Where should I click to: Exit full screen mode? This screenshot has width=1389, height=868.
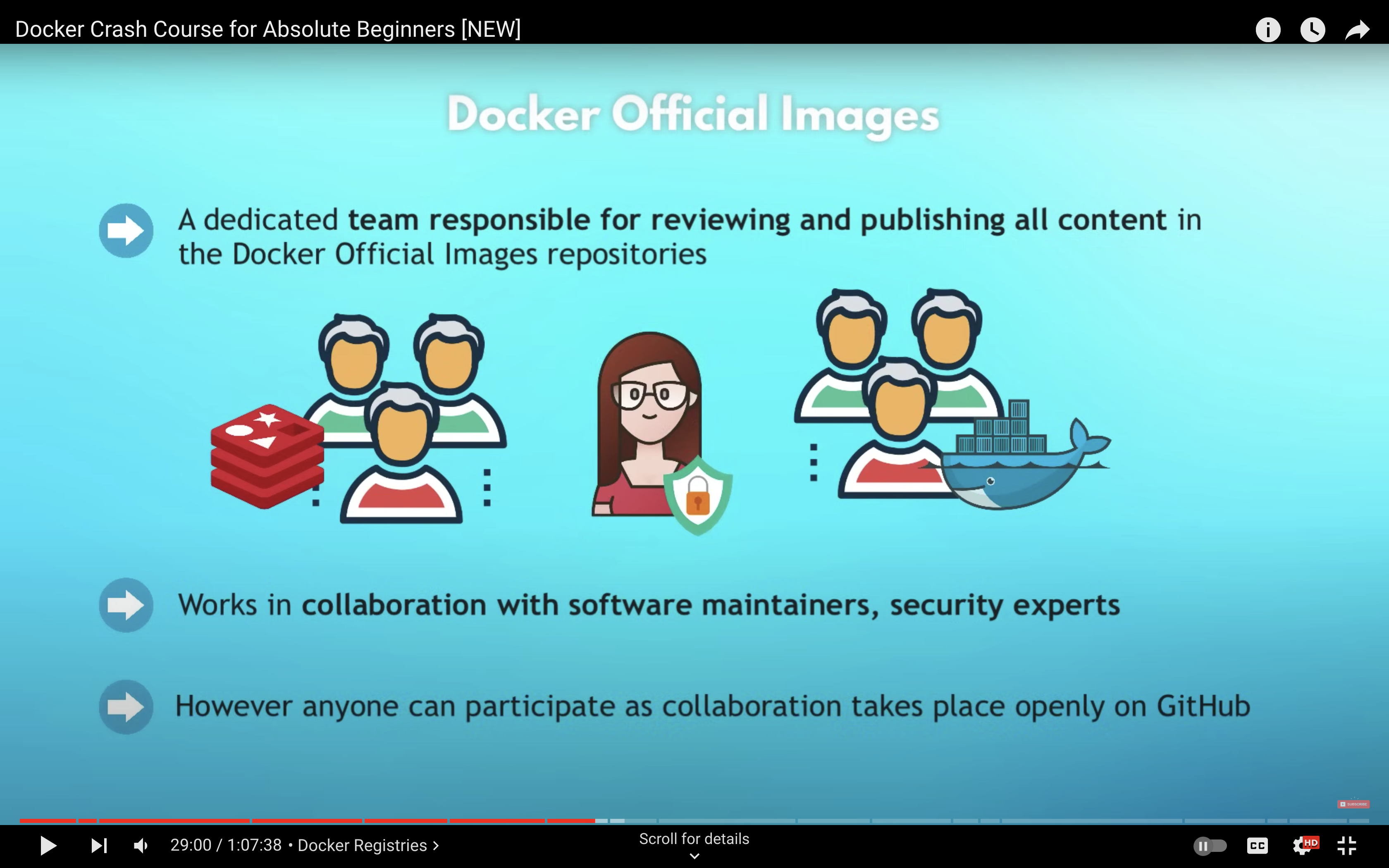coord(1346,845)
